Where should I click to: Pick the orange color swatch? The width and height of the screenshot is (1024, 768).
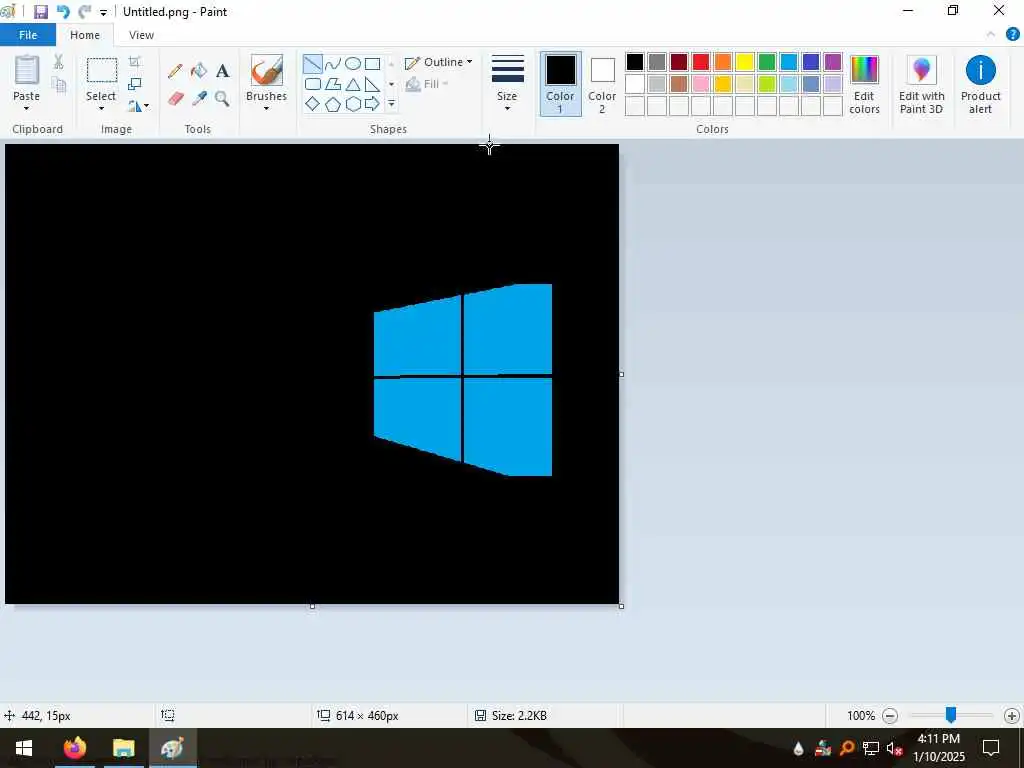(x=723, y=62)
